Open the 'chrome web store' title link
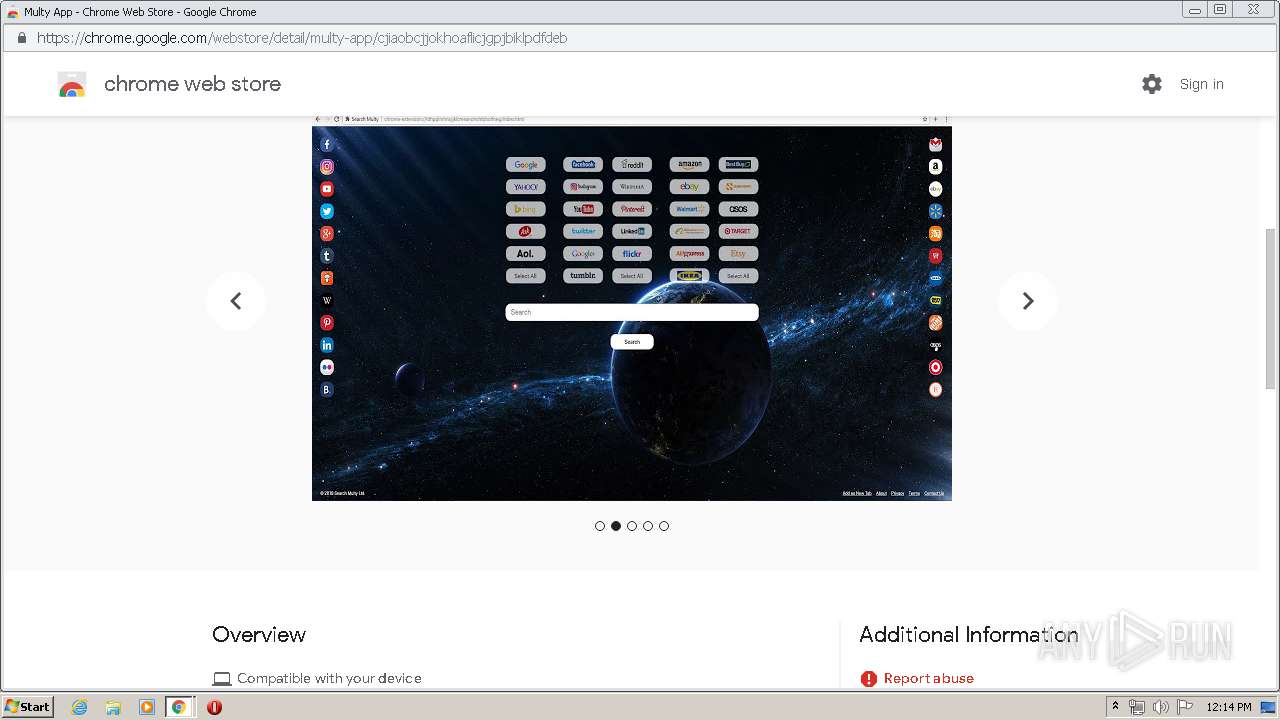1280x720 pixels. tap(192, 84)
